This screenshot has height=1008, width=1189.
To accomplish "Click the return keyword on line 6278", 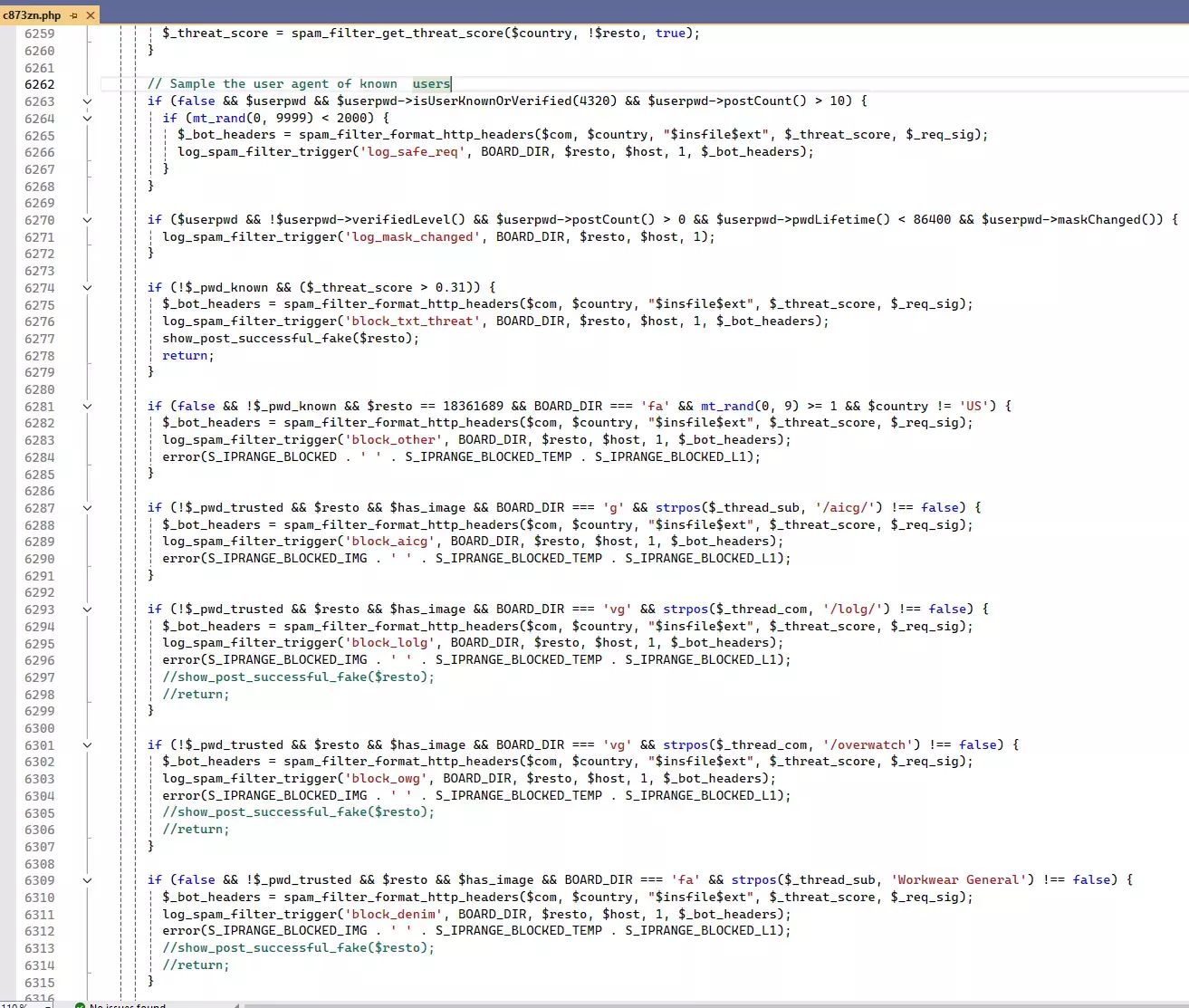I will coord(186,355).
